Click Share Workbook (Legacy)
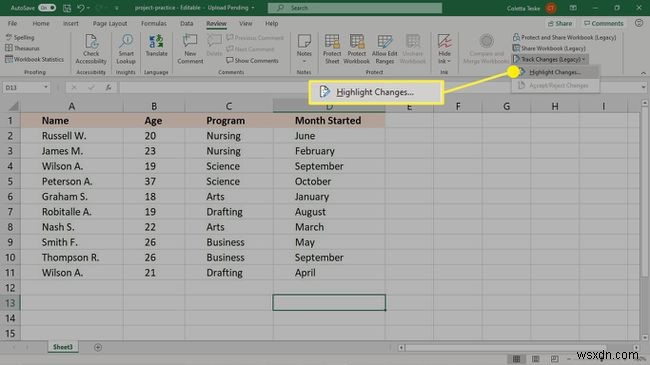Viewport: 650px width, 365px height. coord(549,49)
